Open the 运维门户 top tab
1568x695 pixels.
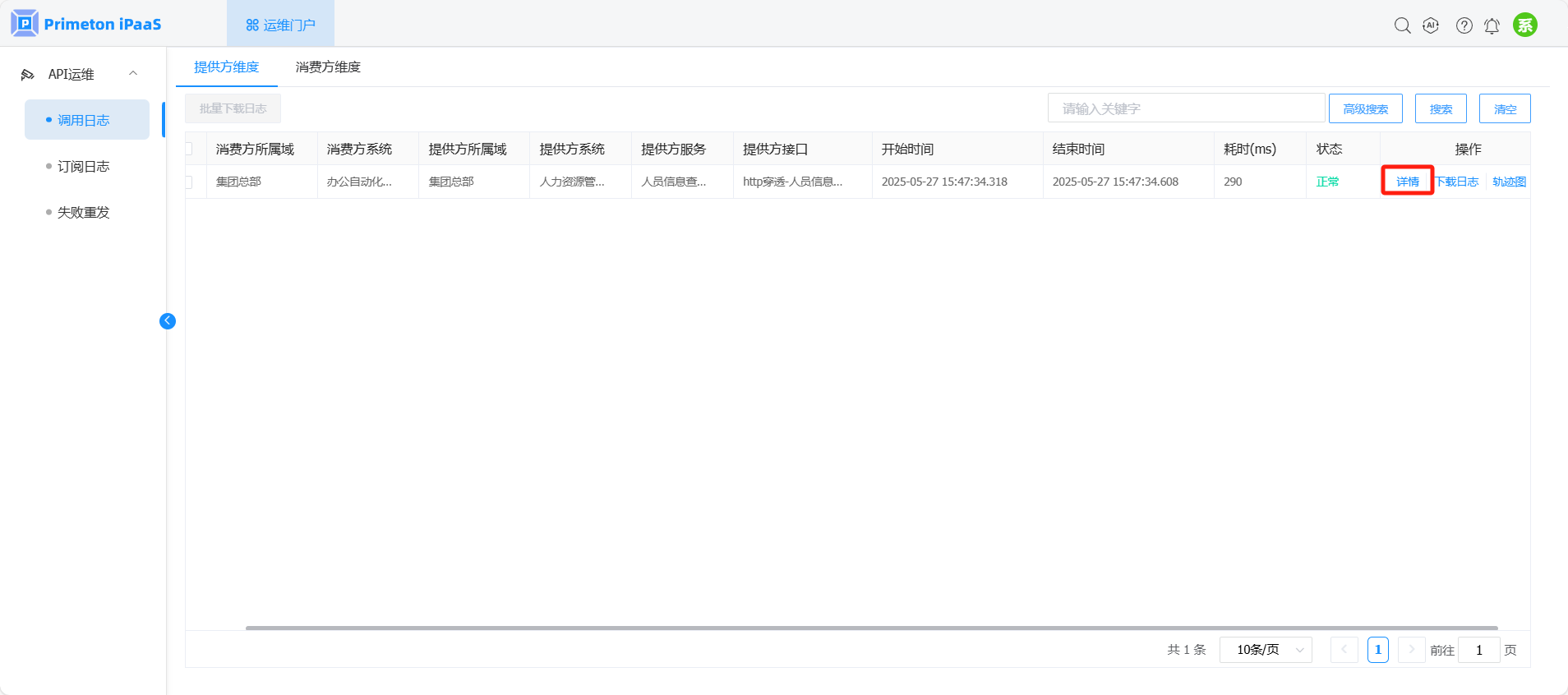coord(280,25)
